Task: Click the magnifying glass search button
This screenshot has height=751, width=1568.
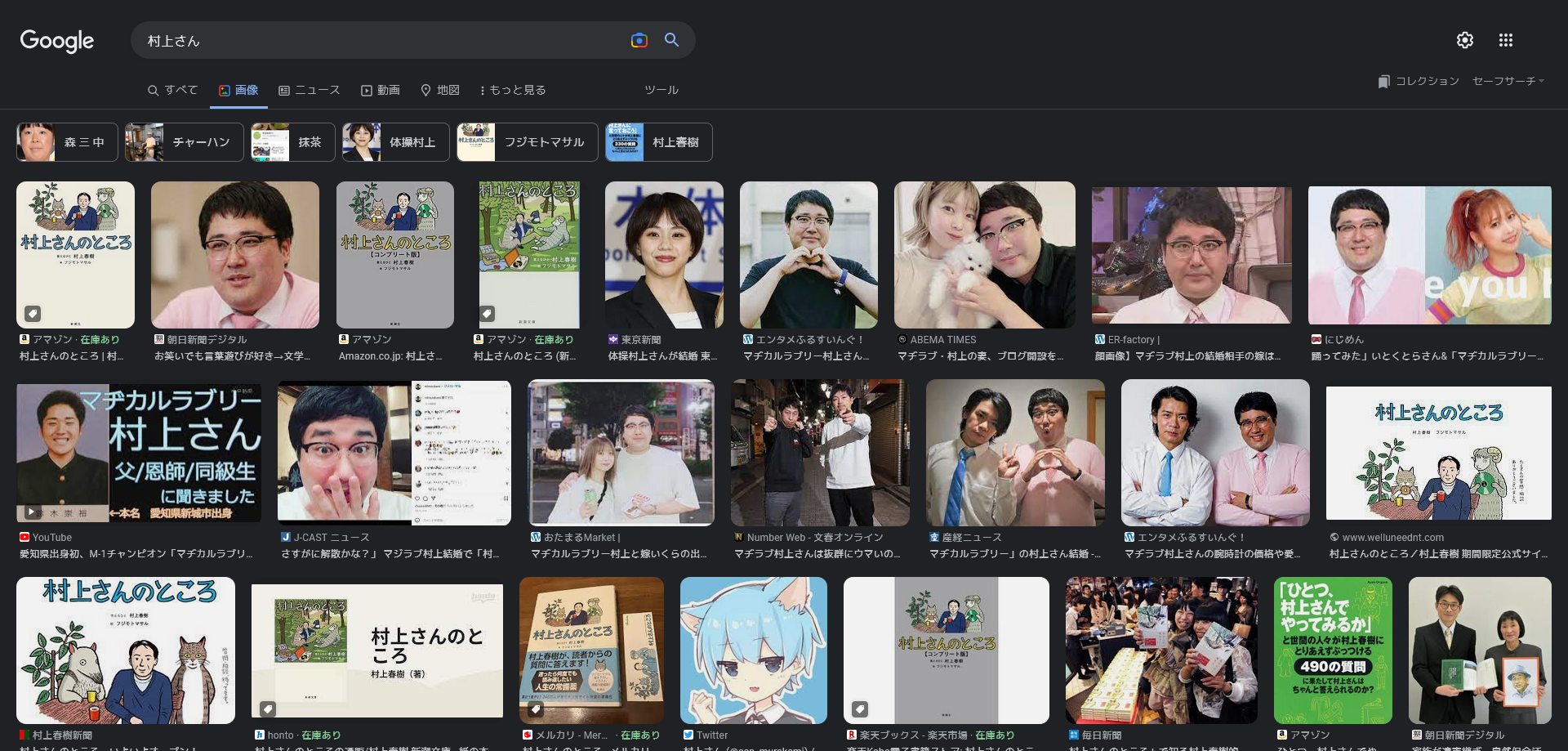Action: (671, 40)
